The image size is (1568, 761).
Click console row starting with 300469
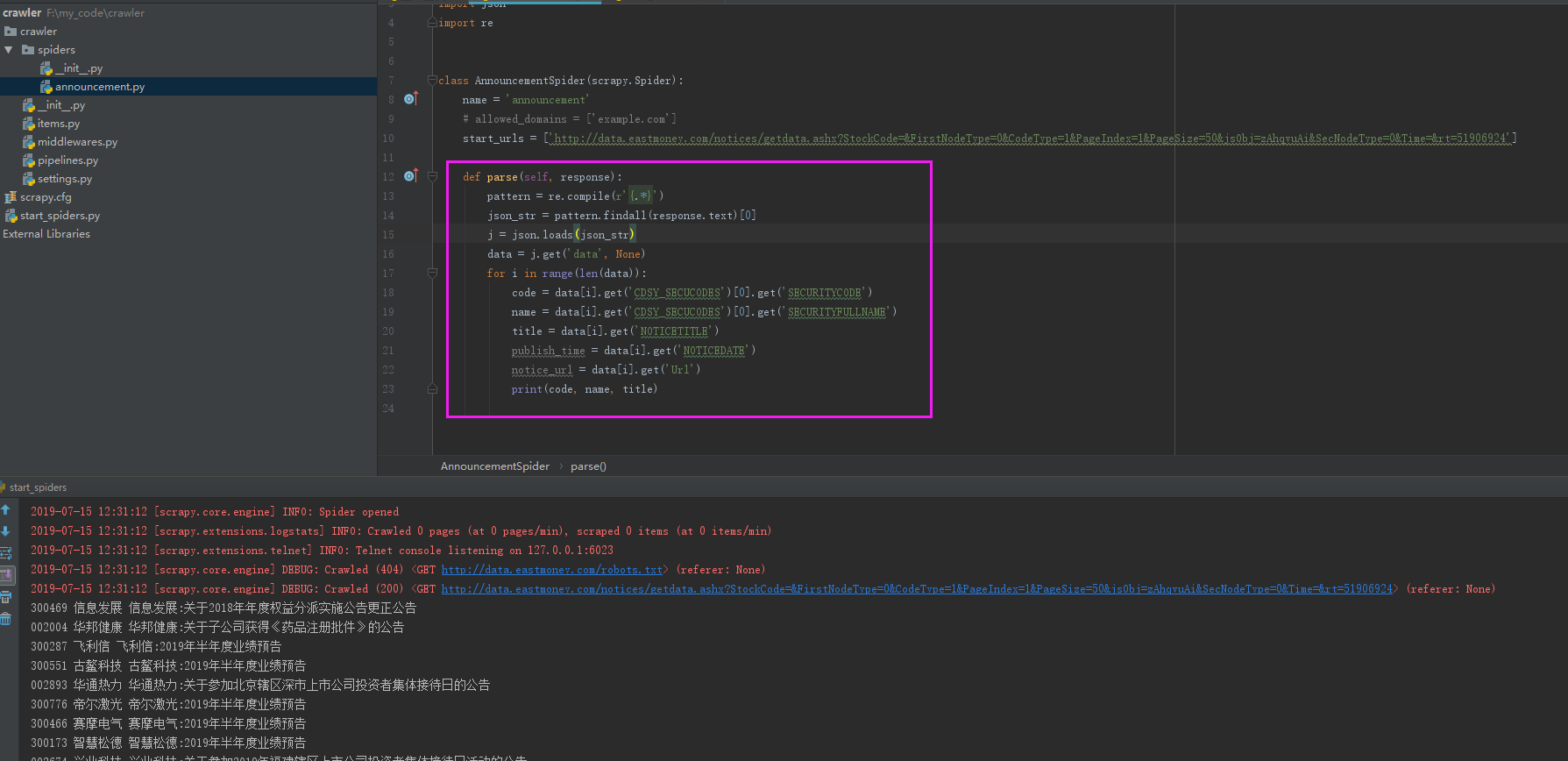(x=223, y=608)
